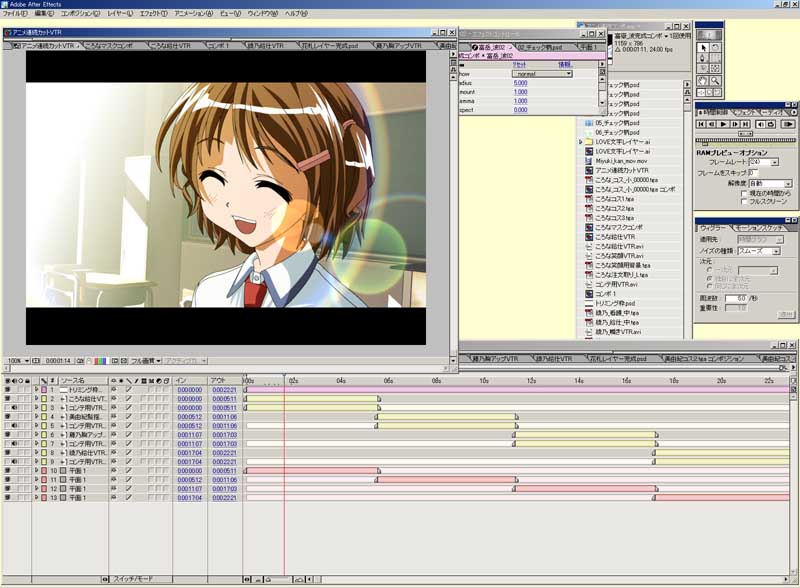Switch to the コンポ 1 tab
The image size is (800, 588).
pos(218,46)
